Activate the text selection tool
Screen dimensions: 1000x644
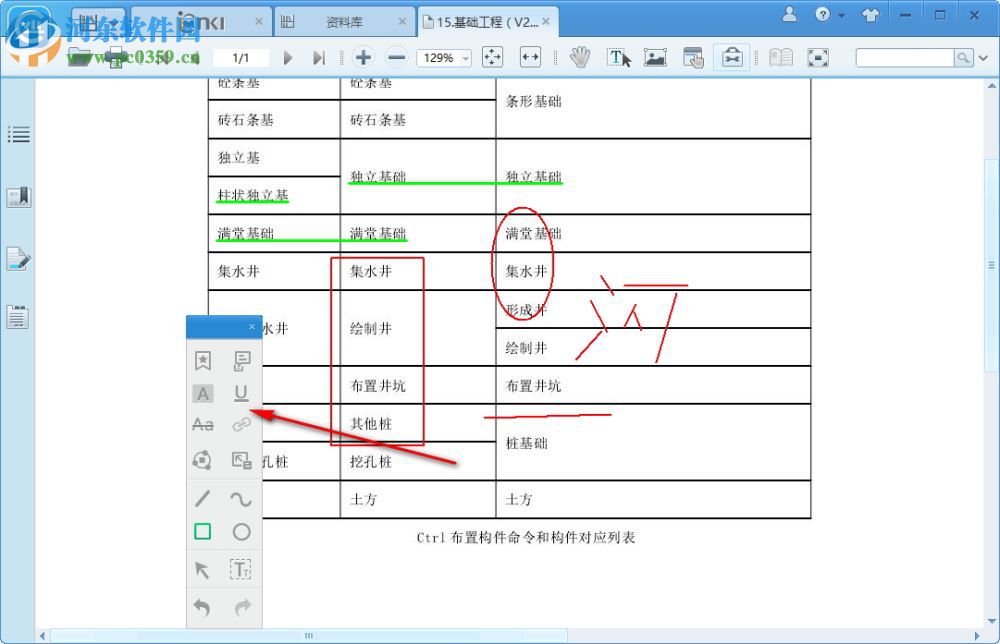pyautogui.click(x=619, y=57)
